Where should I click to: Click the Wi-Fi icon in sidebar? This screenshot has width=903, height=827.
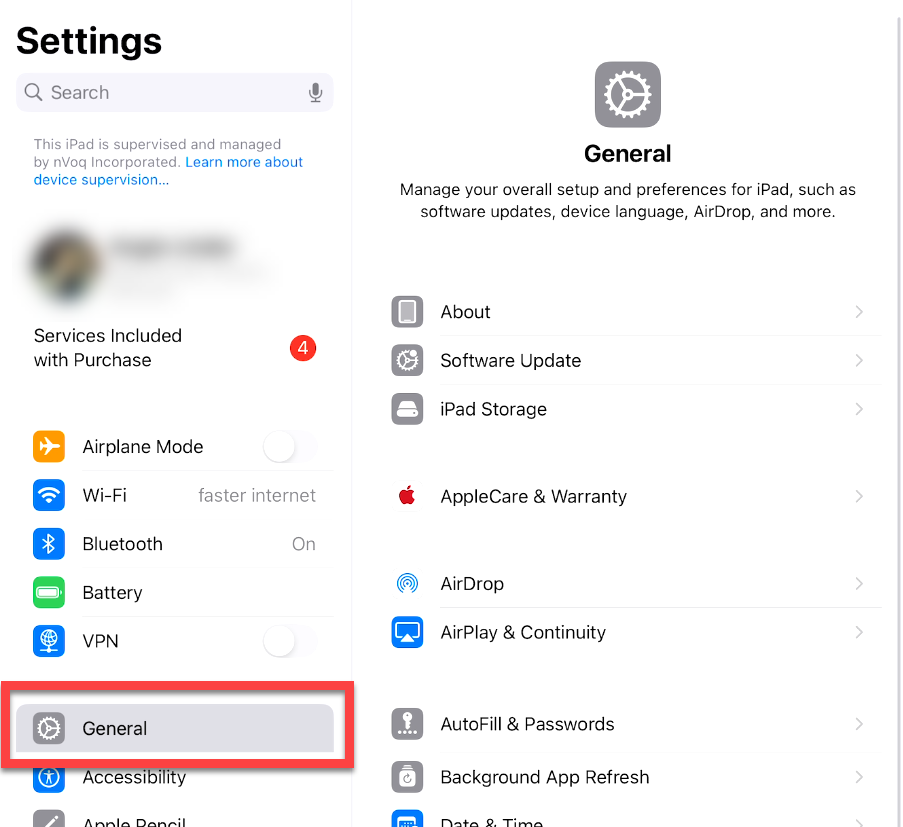49,495
